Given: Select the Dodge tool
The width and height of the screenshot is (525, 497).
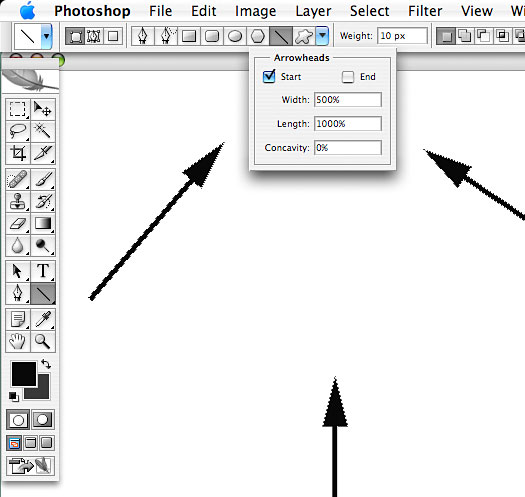Looking at the screenshot, I should coord(43,245).
